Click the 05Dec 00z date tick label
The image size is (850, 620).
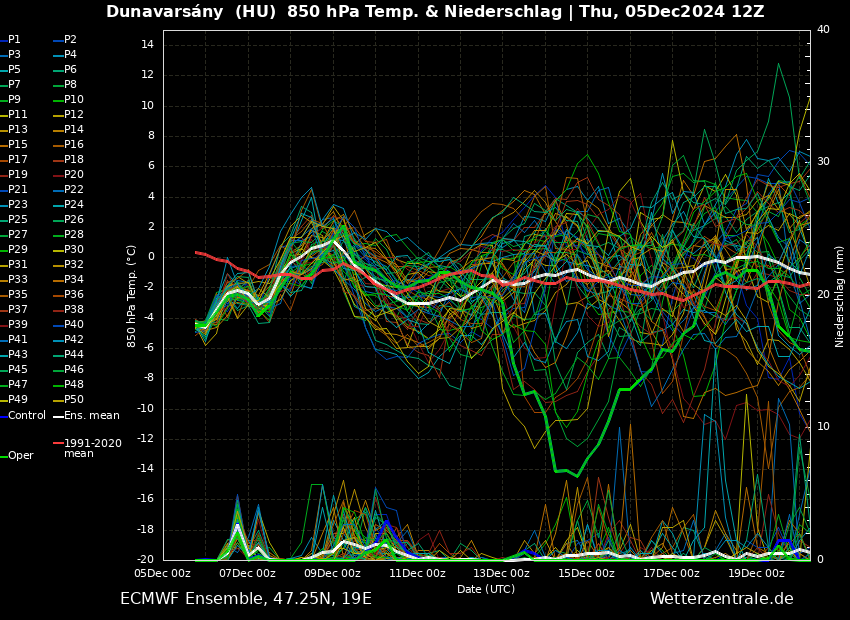tap(162, 574)
